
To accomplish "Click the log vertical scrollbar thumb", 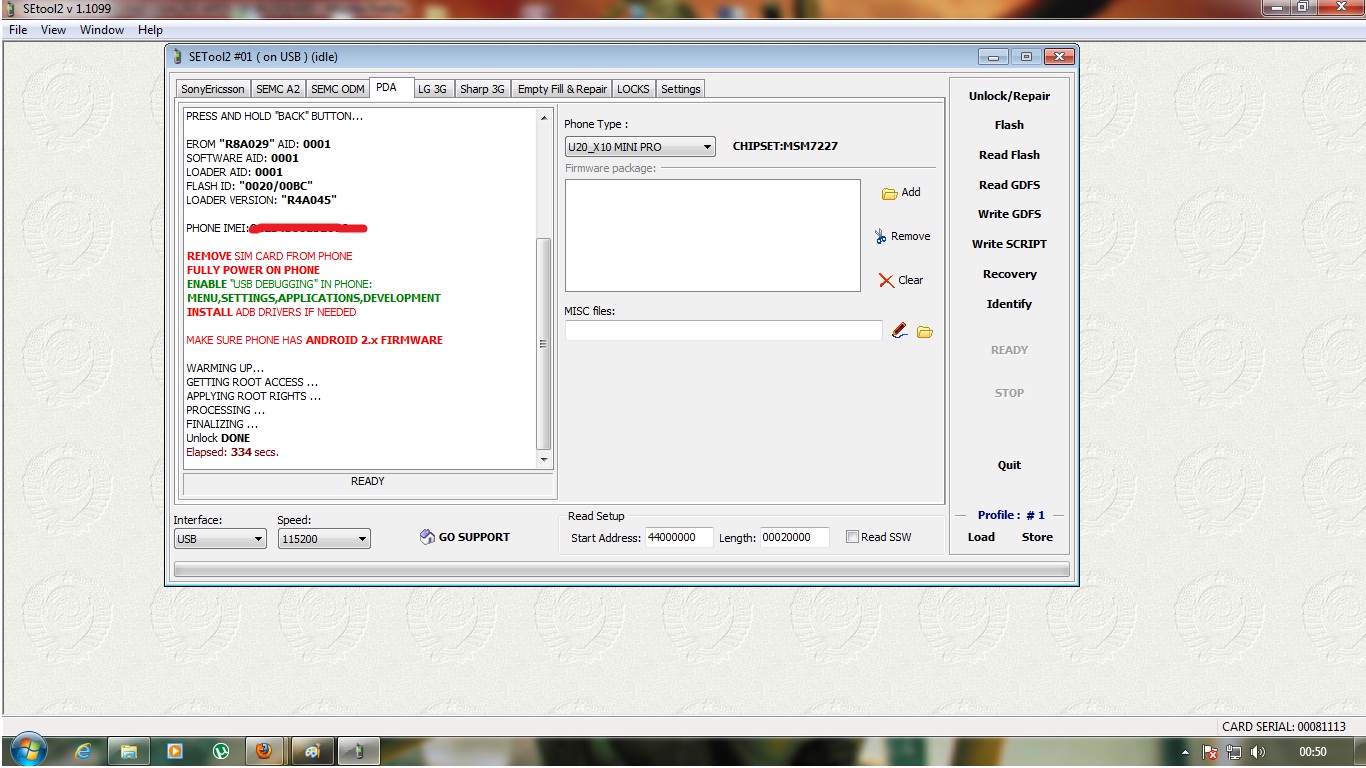I will click(x=544, y=343).
